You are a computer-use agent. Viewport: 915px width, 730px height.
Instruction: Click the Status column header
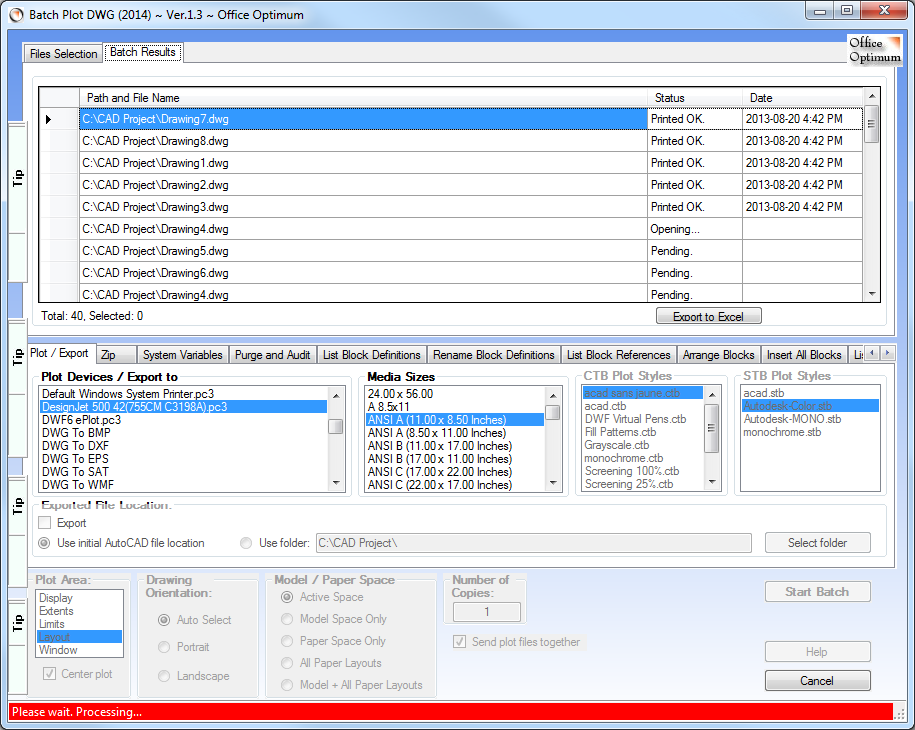coord(694,98)
